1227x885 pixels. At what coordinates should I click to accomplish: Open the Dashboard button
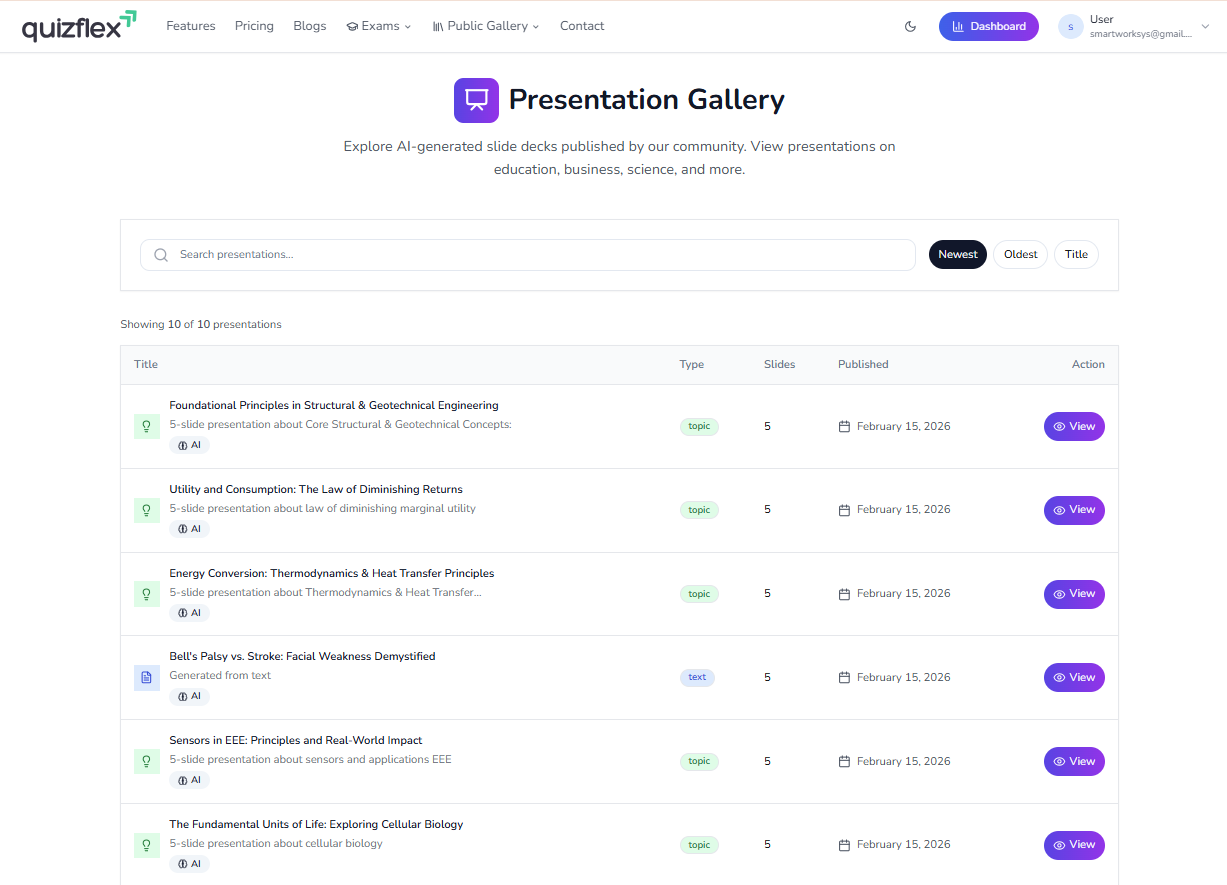988,27
